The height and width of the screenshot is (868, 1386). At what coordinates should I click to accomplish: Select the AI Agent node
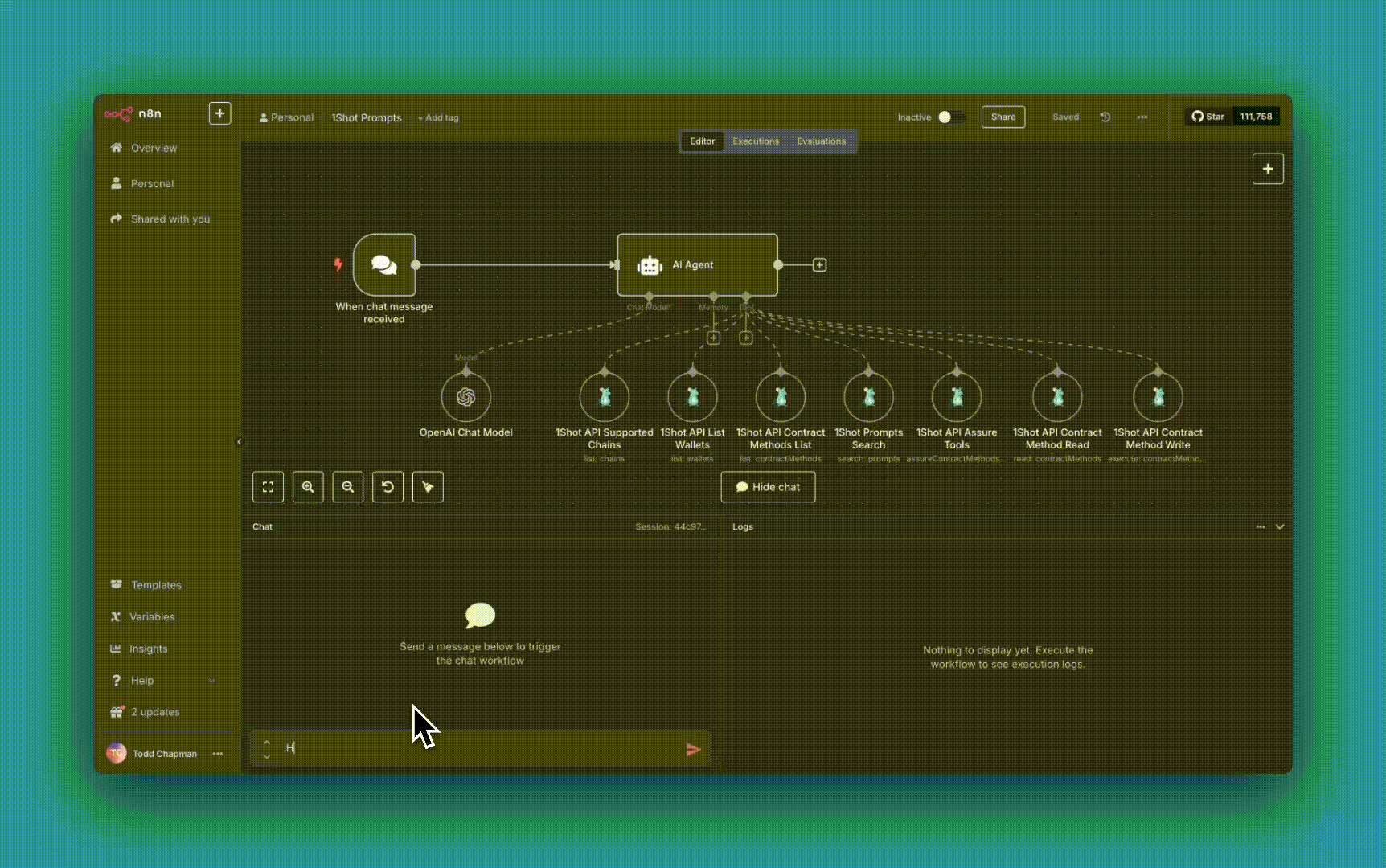point(697,265)
